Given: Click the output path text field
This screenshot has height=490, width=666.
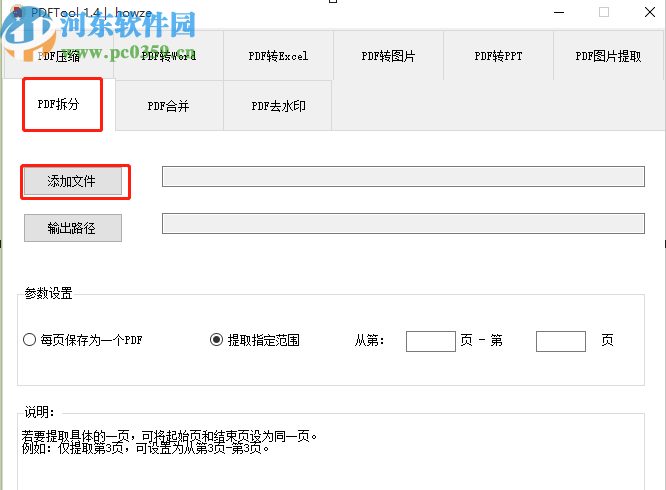Looking at the screenshot, I should tap(403, 223).
